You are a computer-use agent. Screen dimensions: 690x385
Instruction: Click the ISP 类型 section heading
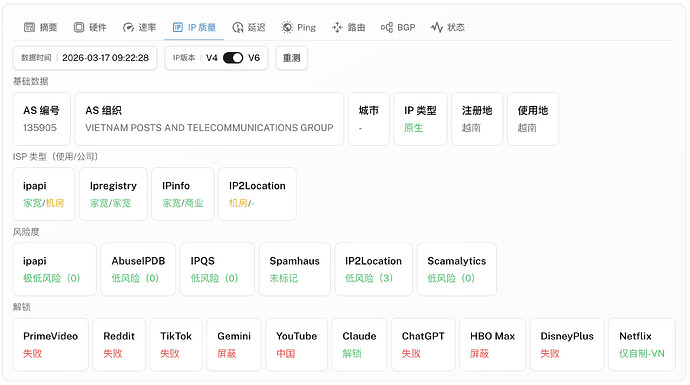point(55,157)
